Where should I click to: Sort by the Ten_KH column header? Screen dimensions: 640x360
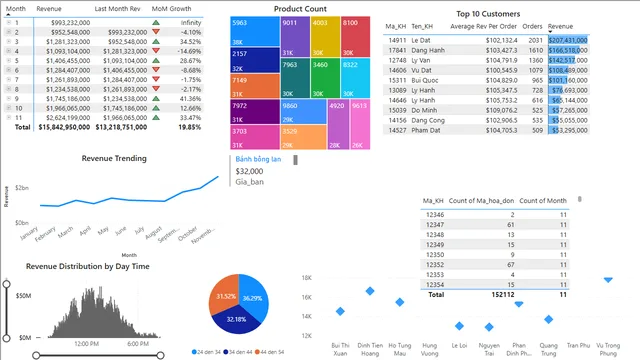(x=422, y=26)
